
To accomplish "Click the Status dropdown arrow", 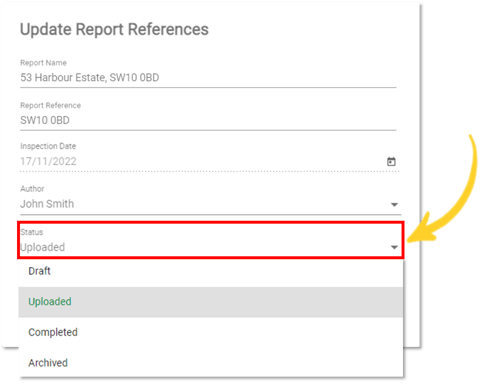I will click(x=394, y=247).
